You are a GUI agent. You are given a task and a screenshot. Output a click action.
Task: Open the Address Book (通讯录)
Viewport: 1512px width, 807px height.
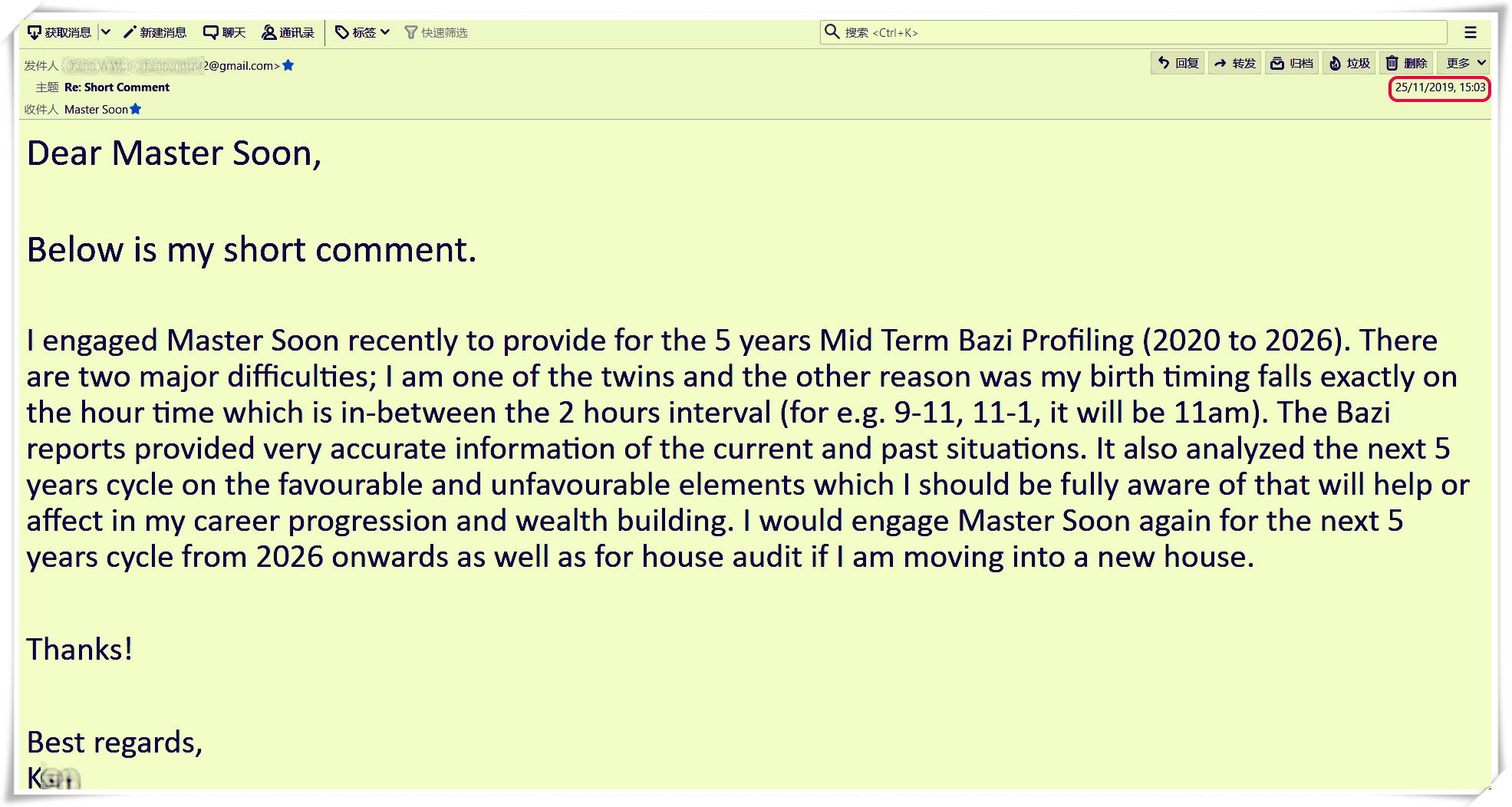[288, 32]
